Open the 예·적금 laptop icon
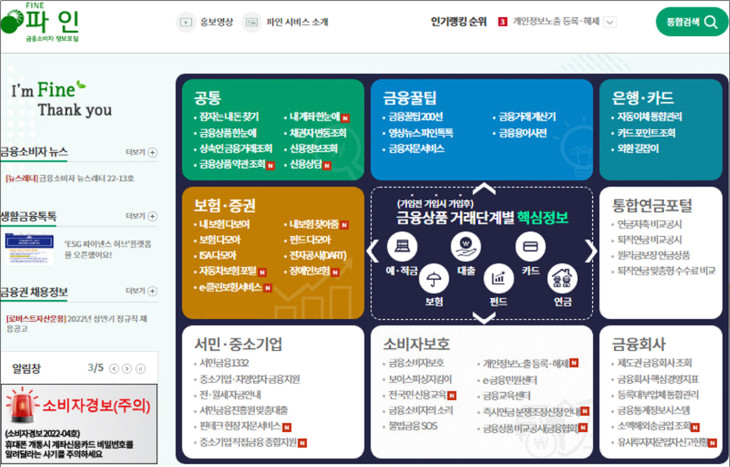The image size is (730, 467). pyautogui.click(x=402, y=246)
